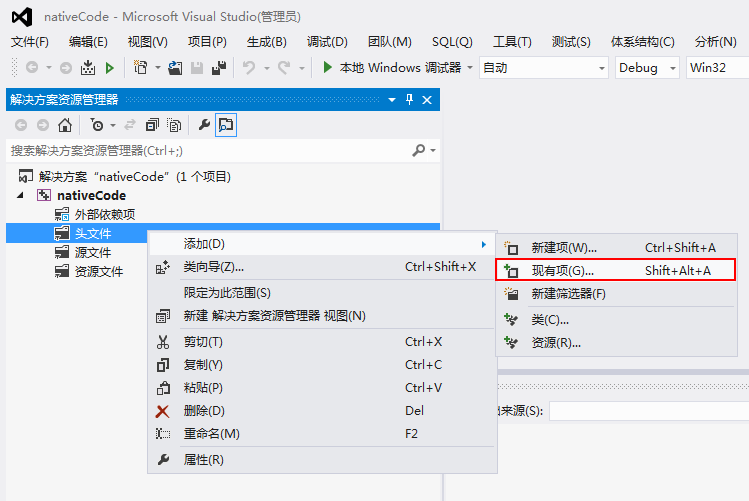Click the Undo toolbar icon
Viewport: 749px width, 501px height.
tap(249, 68)
